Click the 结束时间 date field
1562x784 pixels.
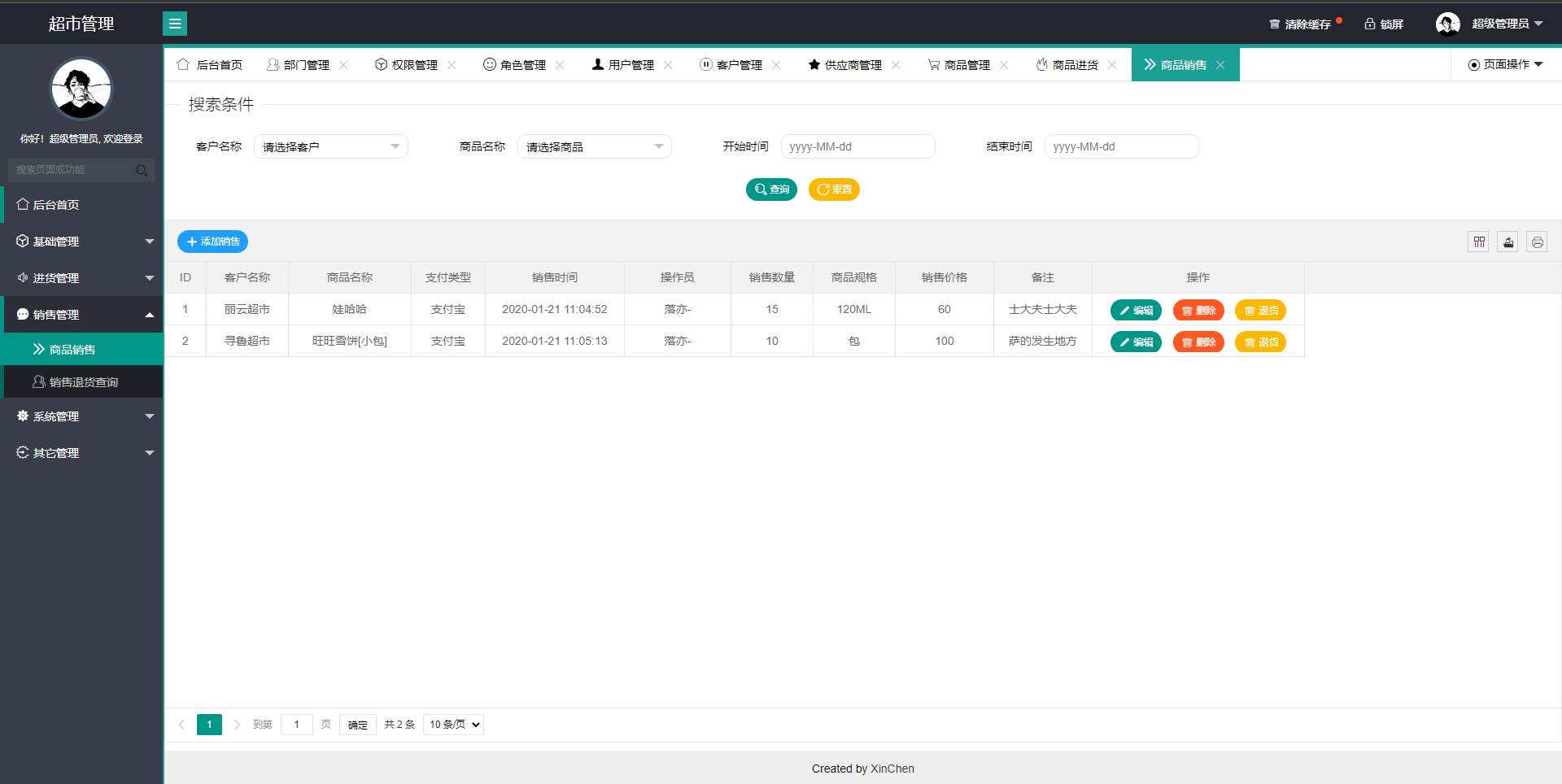pyautogui.click(x=1122, y=146)
